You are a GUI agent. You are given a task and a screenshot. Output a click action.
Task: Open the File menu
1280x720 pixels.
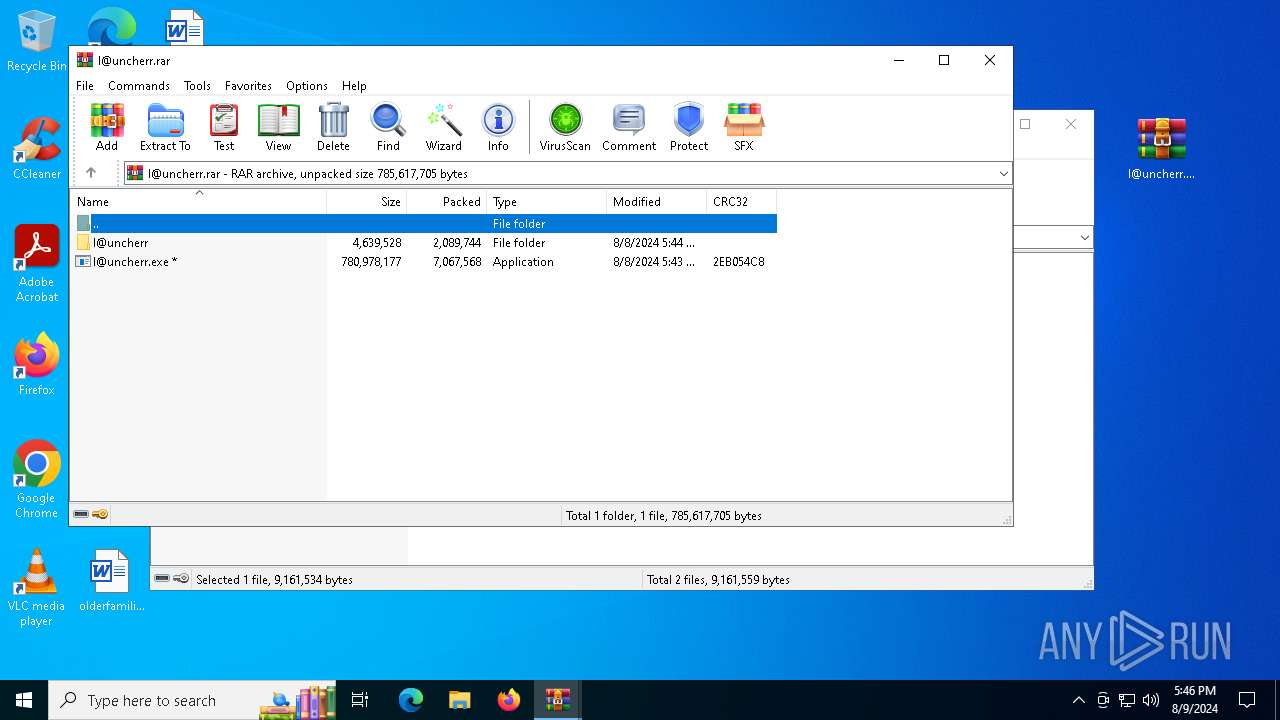85,86
